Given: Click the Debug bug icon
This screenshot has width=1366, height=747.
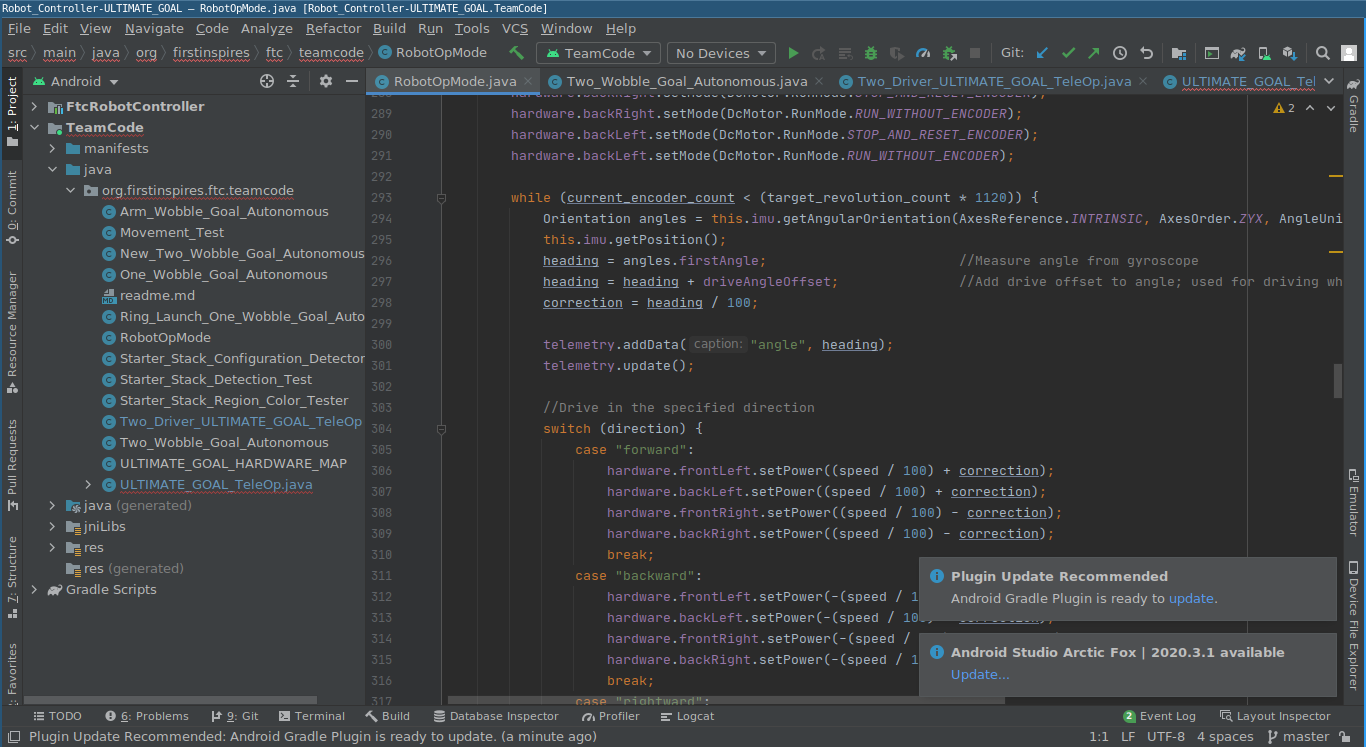Looking at the screenshot, I should 871,53.
